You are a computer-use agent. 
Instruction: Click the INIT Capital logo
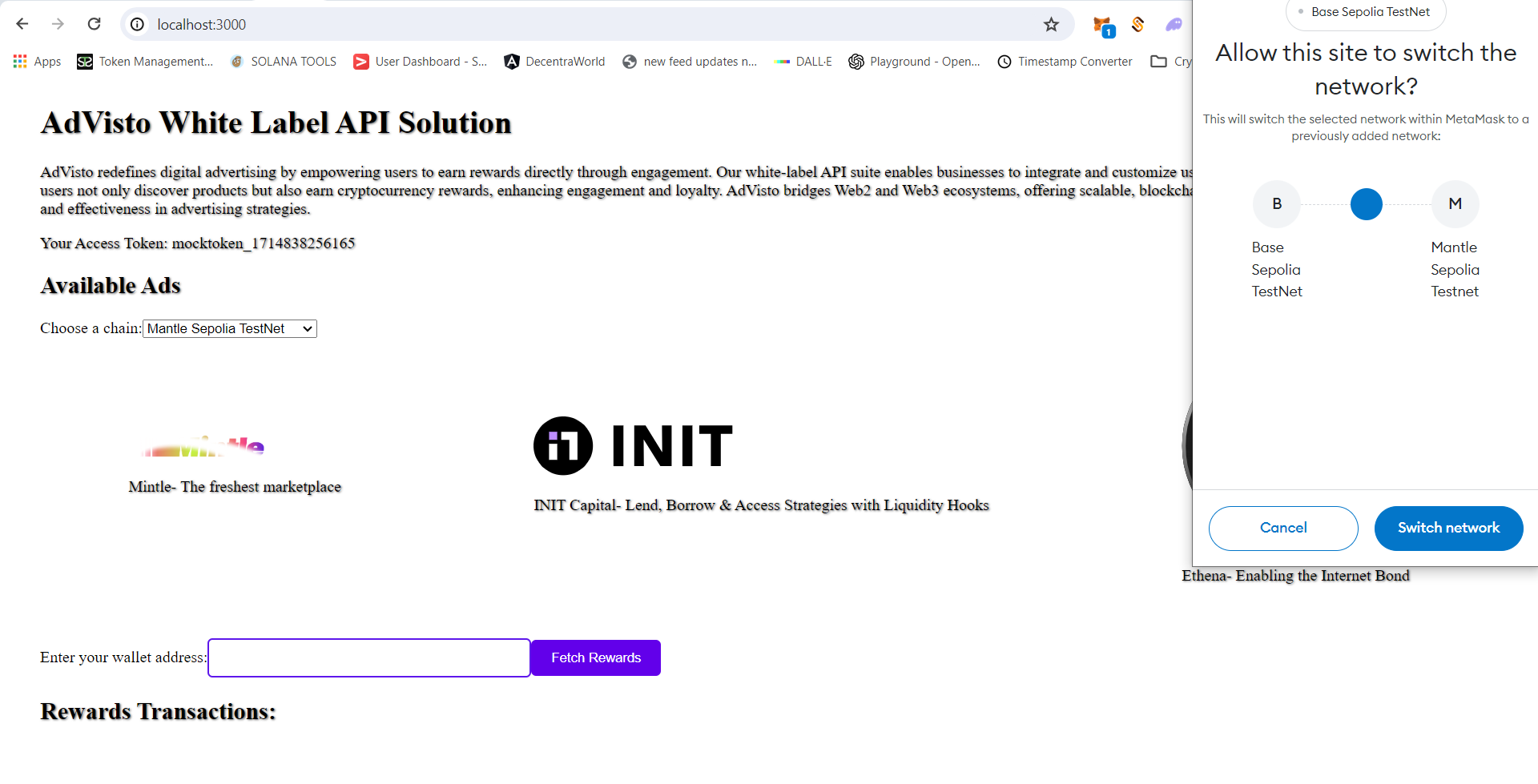(633, 446)
